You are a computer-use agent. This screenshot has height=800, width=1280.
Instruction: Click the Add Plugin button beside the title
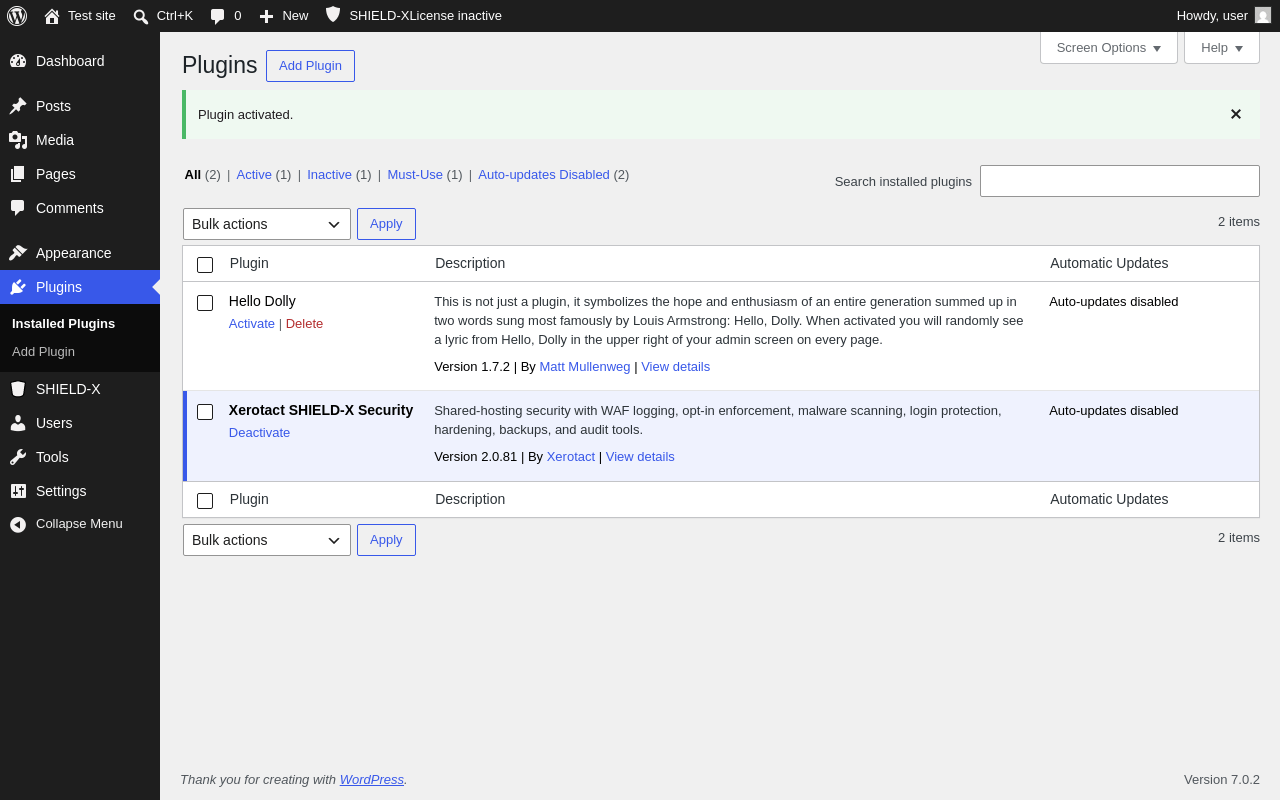click(x=310, y=66)
